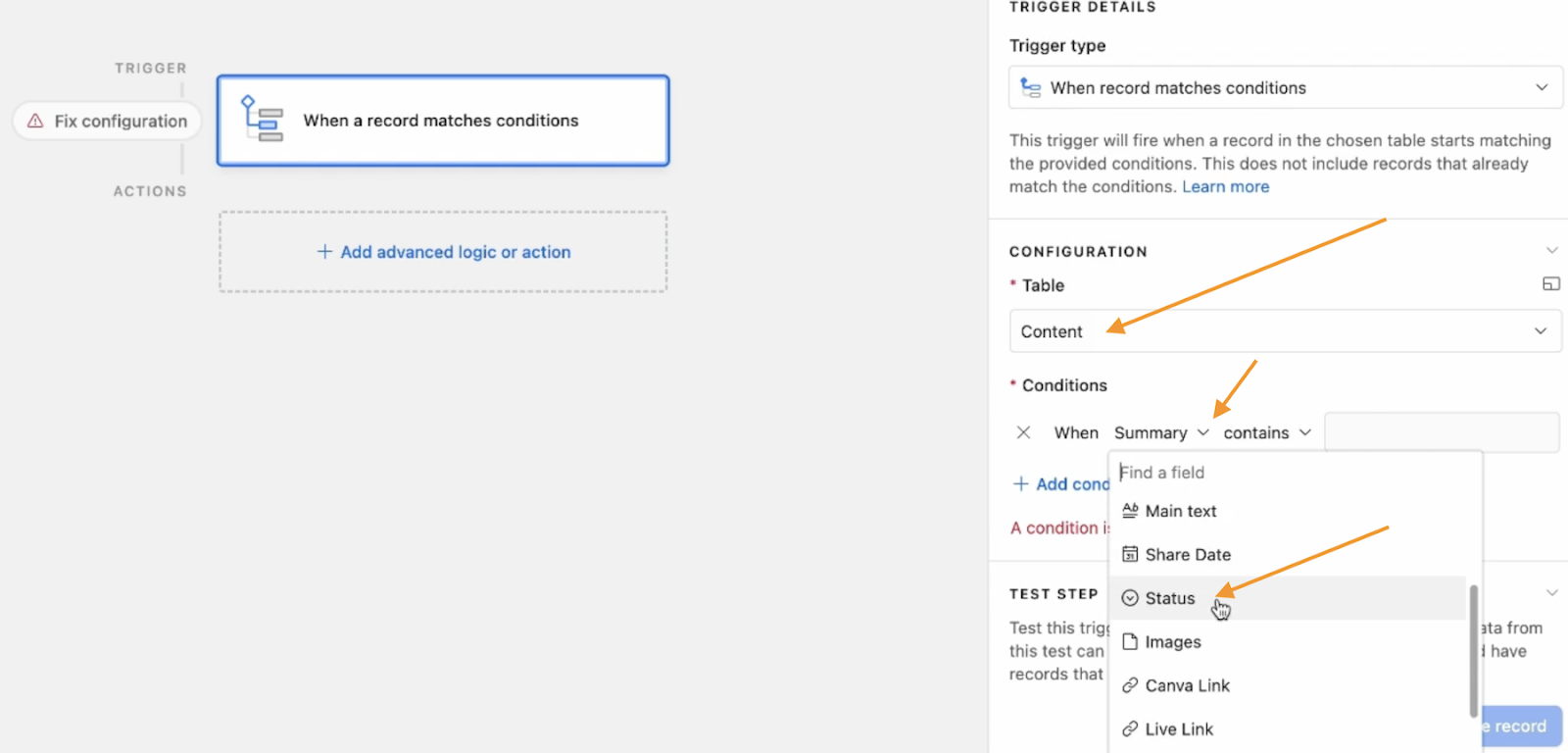Open the Content table dropdown
Screen dimensions: 1568x753
pos(1285,331)
